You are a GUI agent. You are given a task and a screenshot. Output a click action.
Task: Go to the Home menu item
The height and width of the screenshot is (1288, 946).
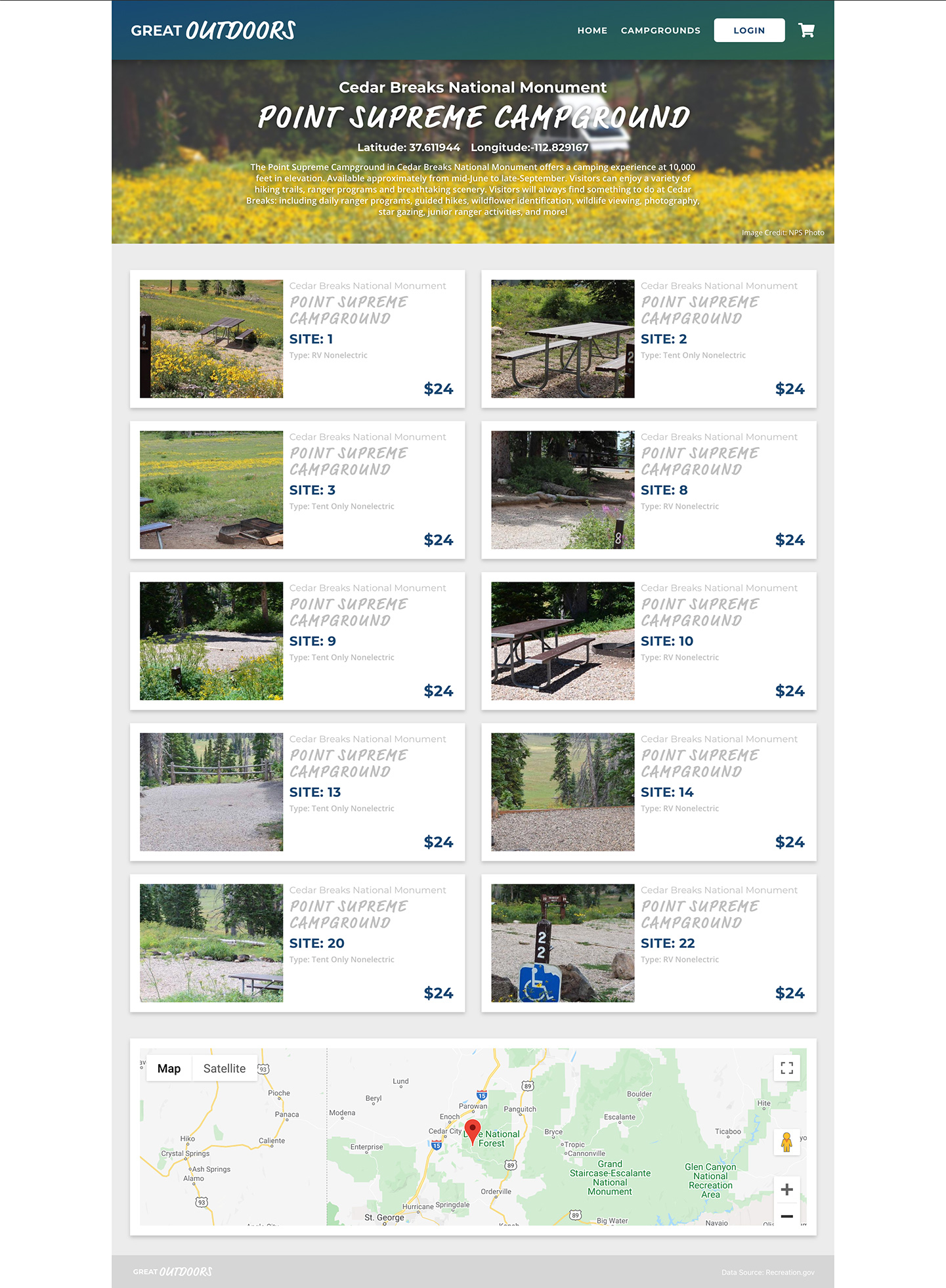click(x=592, y=30)
